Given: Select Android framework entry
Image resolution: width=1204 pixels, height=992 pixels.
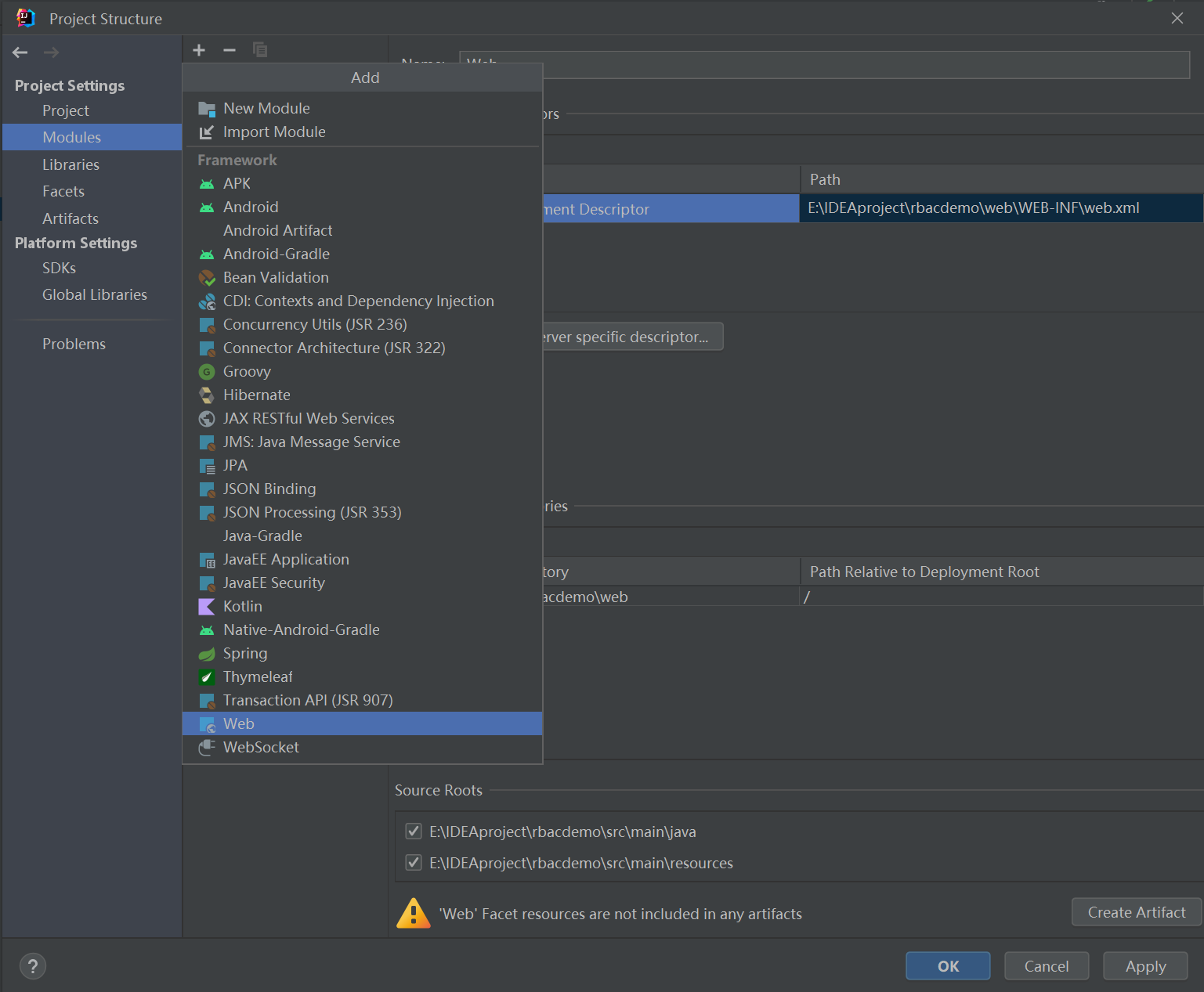Looking at the screenshot, I should coord(363,207).
